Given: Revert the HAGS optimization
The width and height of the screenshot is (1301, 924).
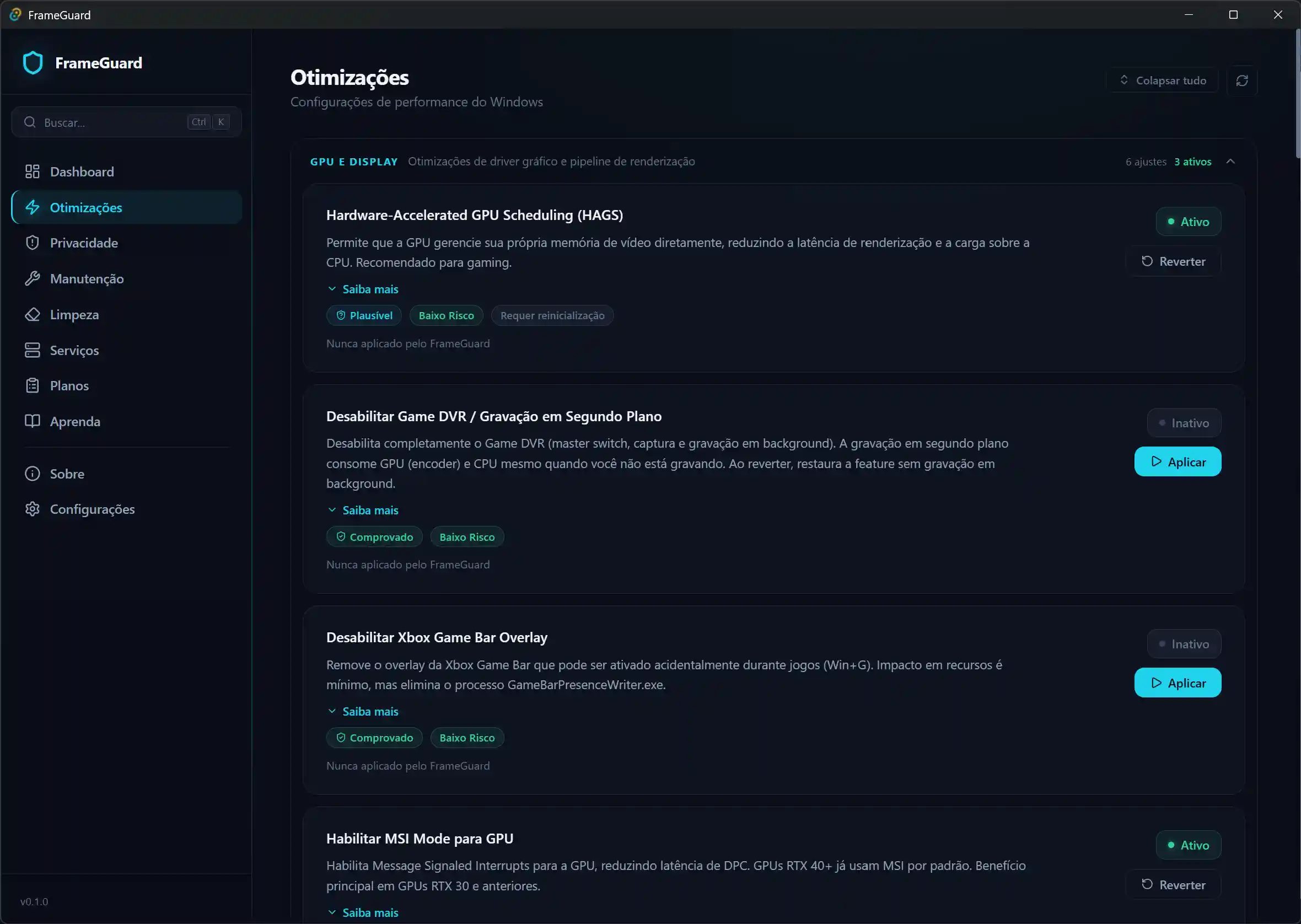Looking at the screenshot, I should (x=1173, y=261).
